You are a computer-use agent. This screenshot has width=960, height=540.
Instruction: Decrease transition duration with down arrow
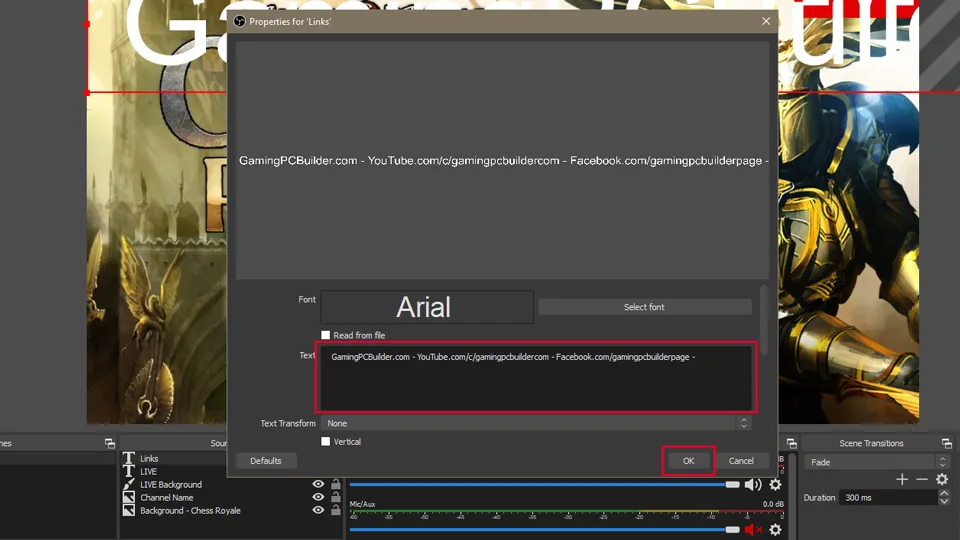[944, 501]
